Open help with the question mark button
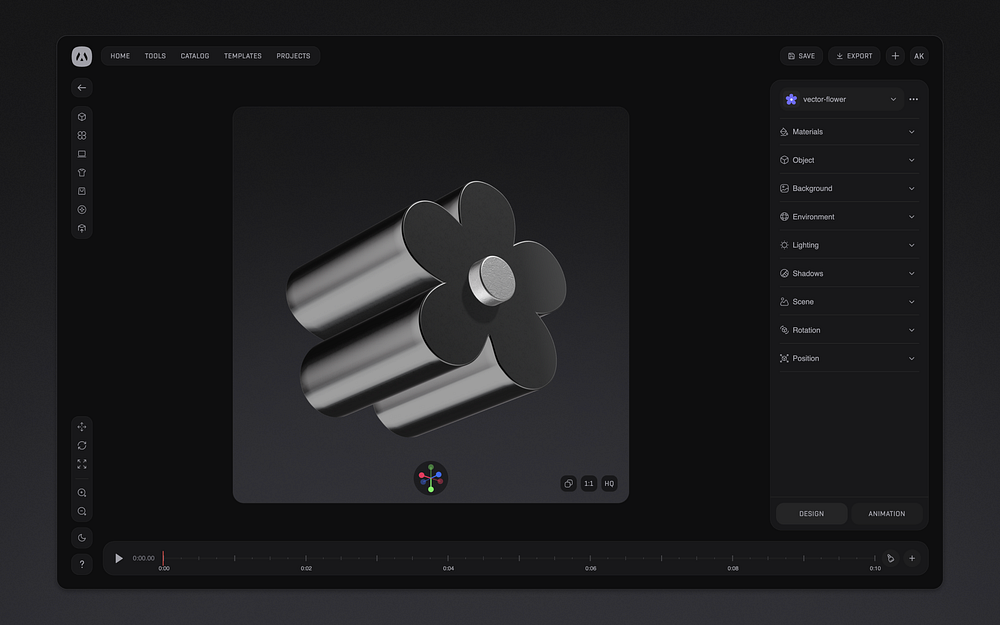 coord(82,564)
